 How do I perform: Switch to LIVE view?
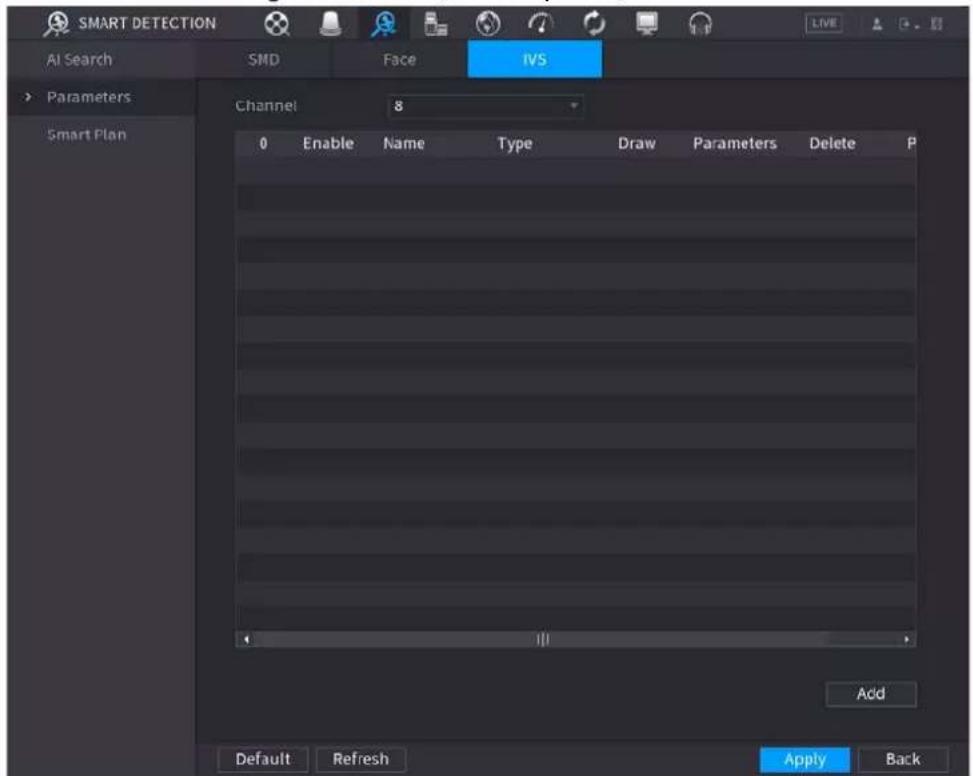[x=823, y=24]
